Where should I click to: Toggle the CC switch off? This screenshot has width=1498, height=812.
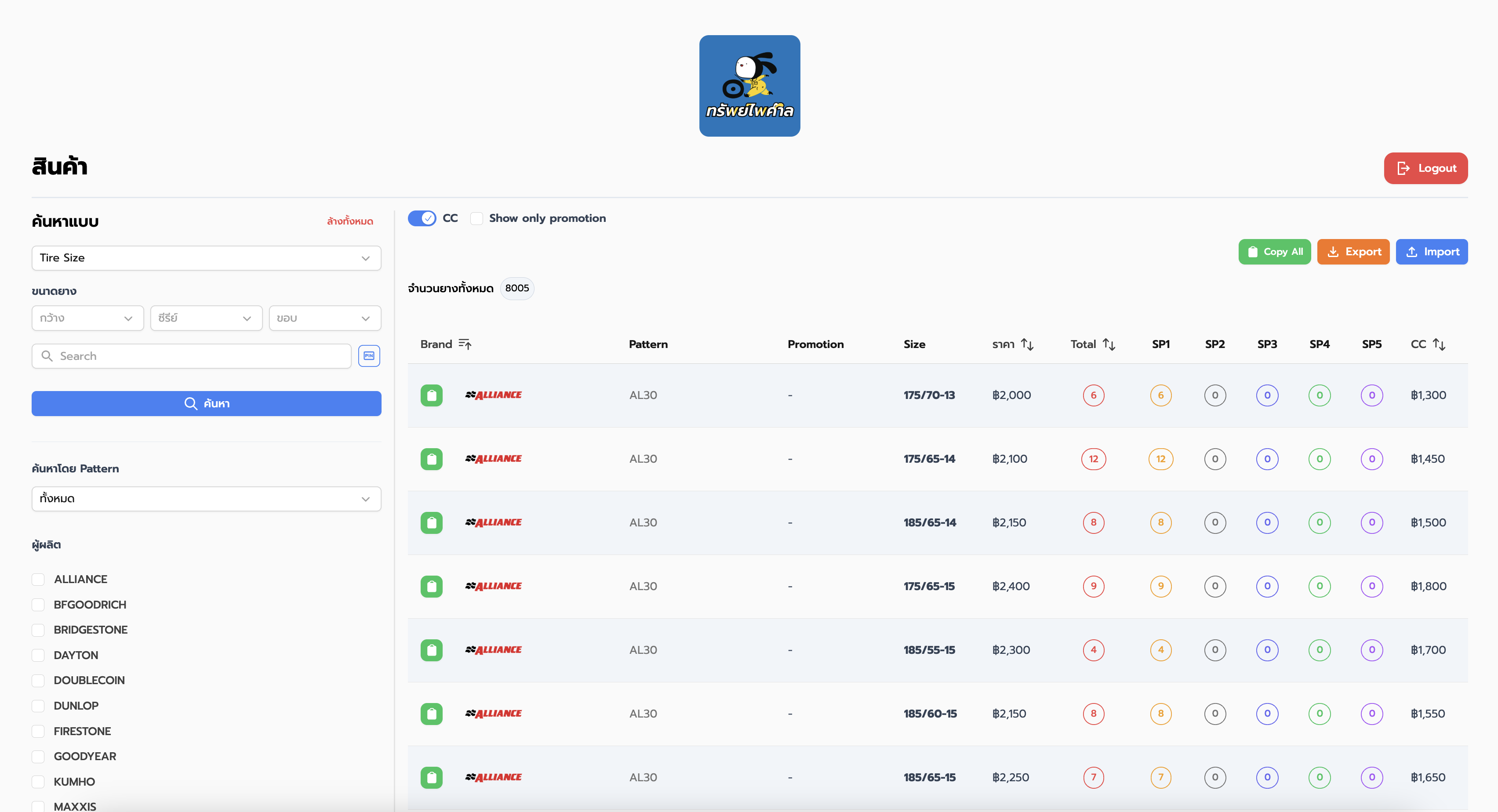422,218
